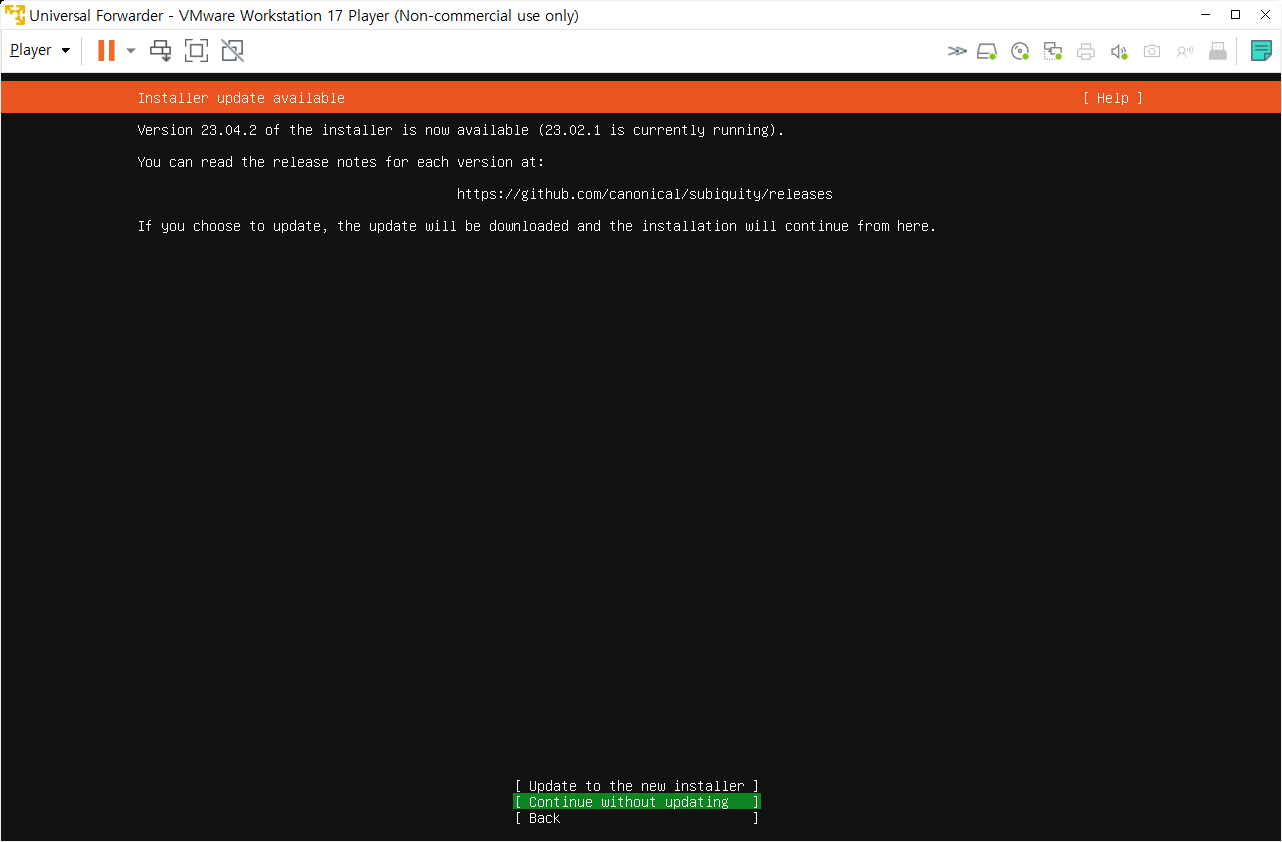The width and height of the screenshot is (1282, 842).
Task: Open the green notes message icon
Action: click(x=1261, y=51)
